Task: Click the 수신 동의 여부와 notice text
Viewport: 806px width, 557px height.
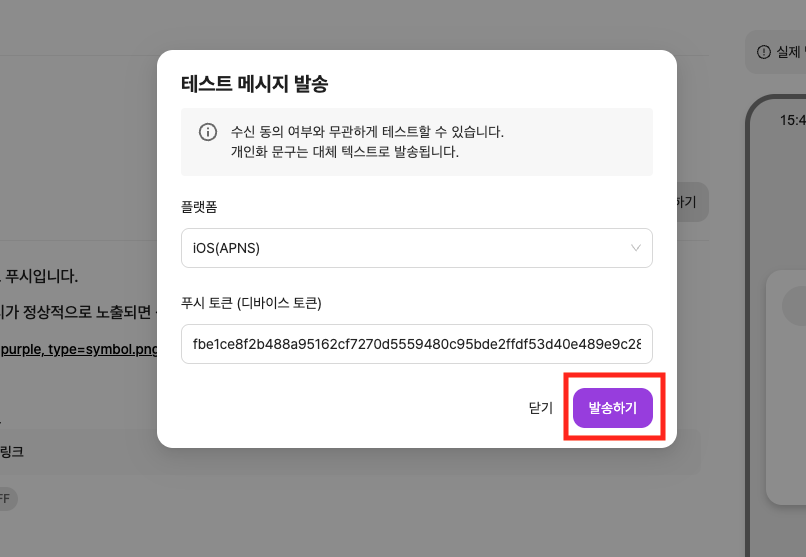Action: (367, 132)
